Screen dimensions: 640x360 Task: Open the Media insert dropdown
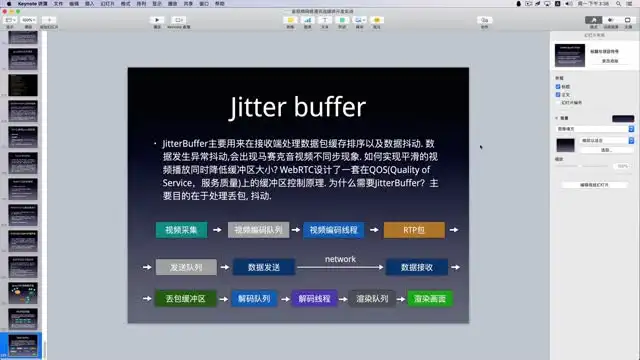tap(359, 20)
